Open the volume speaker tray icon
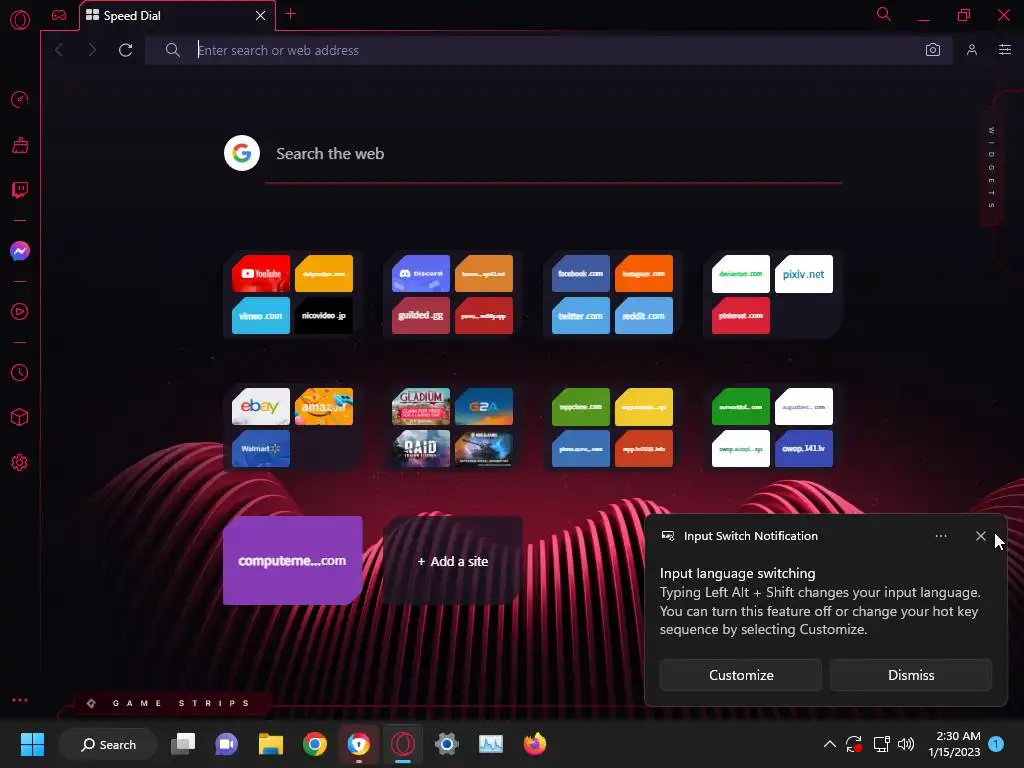This screenshot has width=1024, height=768. click(x=906, y=744)
